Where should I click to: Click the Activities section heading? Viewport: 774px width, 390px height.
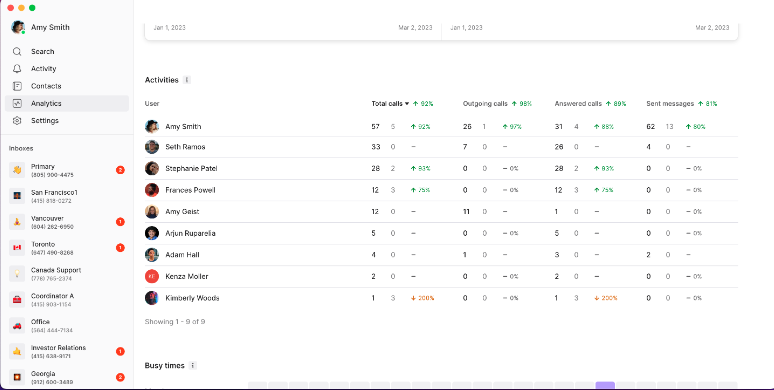click(x=161, y=80)
